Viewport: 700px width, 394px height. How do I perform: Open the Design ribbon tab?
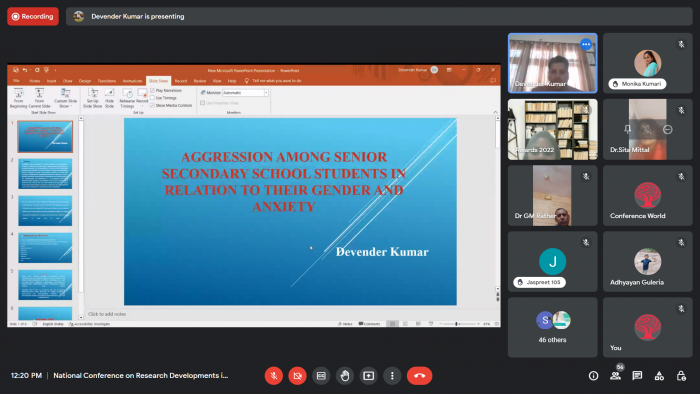[85, 81]
